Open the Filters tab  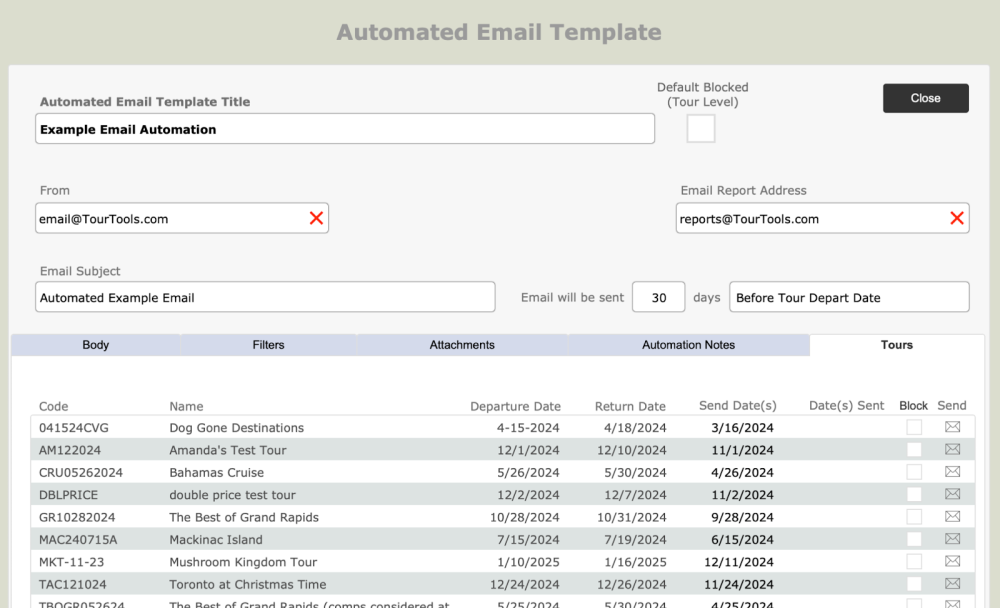tap(268, 345)
